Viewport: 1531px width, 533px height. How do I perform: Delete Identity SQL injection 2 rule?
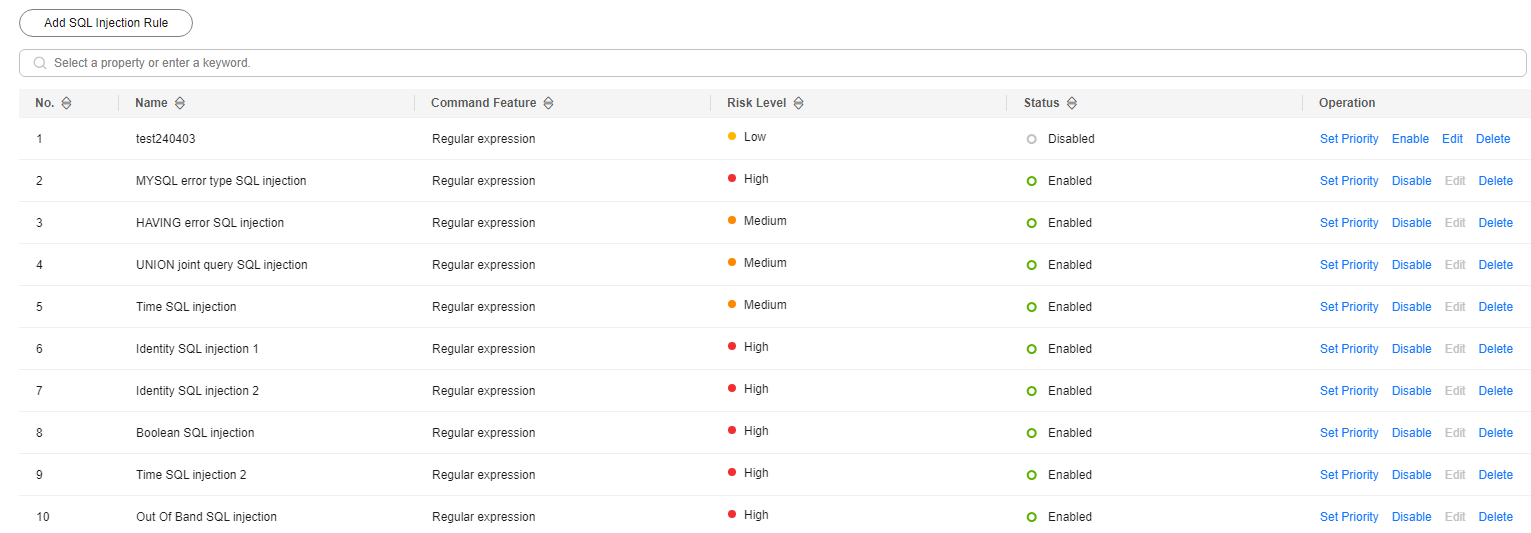[1496, 391]
